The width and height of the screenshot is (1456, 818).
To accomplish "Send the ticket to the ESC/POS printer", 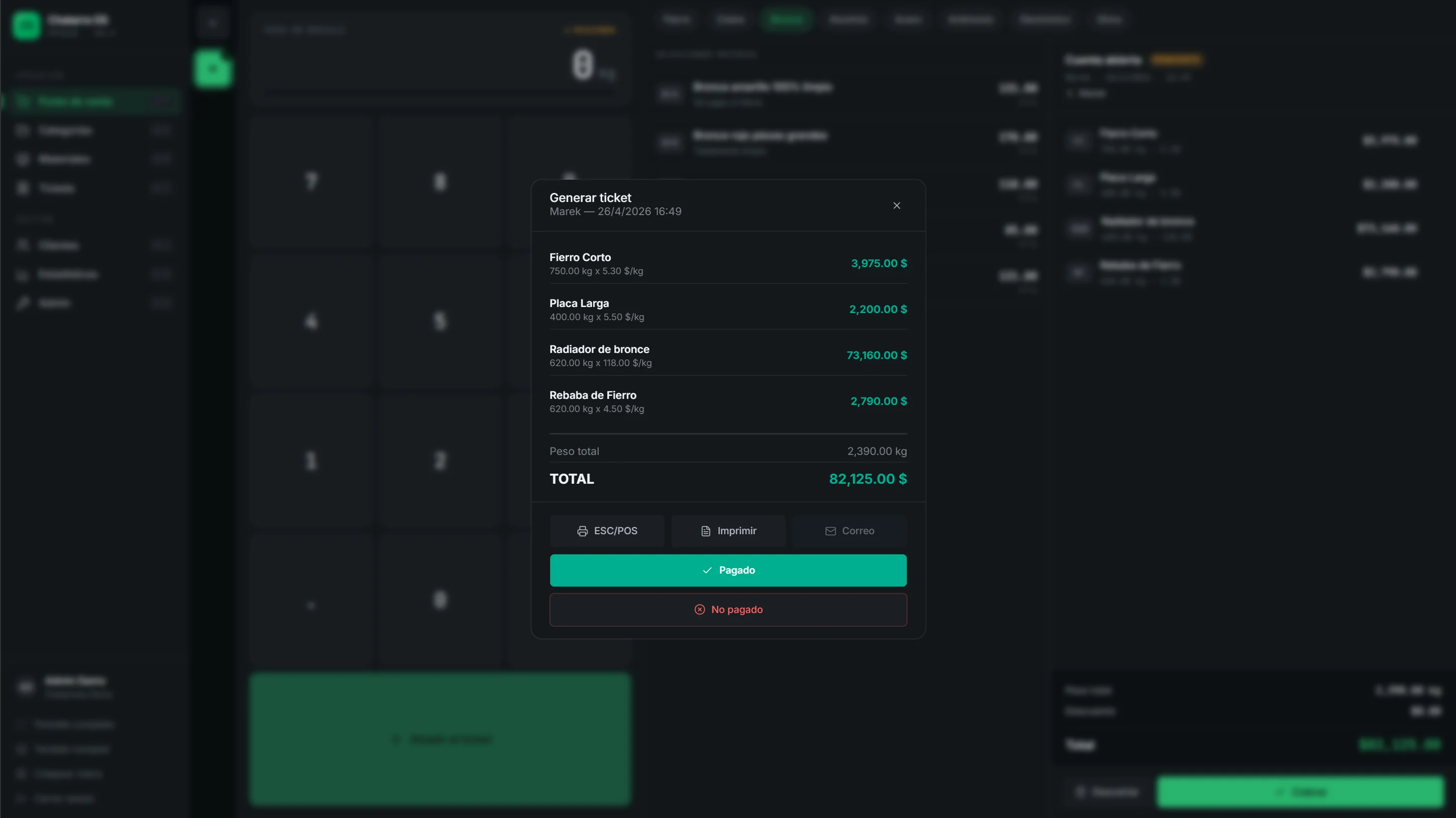I will pyautogui.click(x=607, y=531).
